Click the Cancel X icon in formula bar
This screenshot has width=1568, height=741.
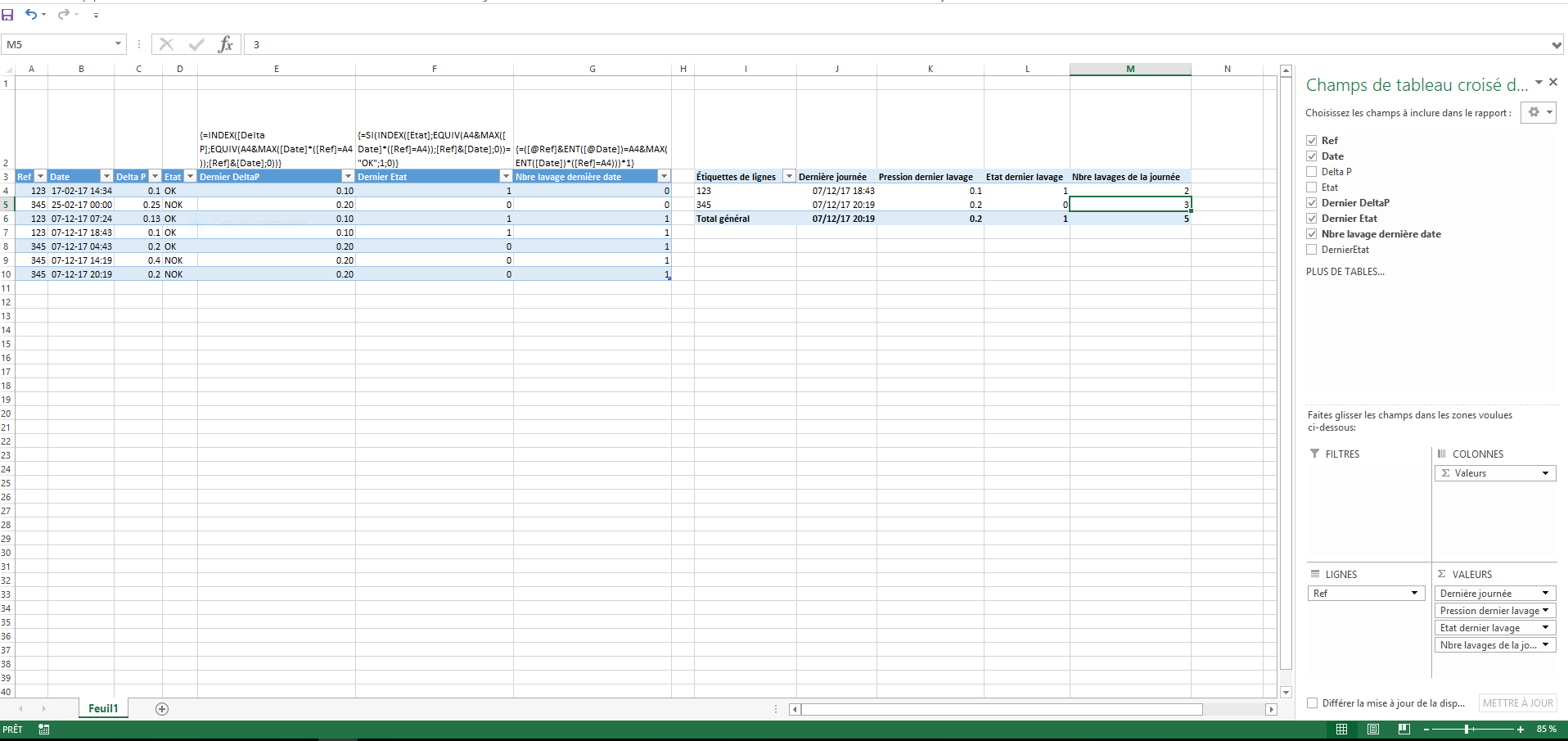pyautogui.click(x=166, y=44)
